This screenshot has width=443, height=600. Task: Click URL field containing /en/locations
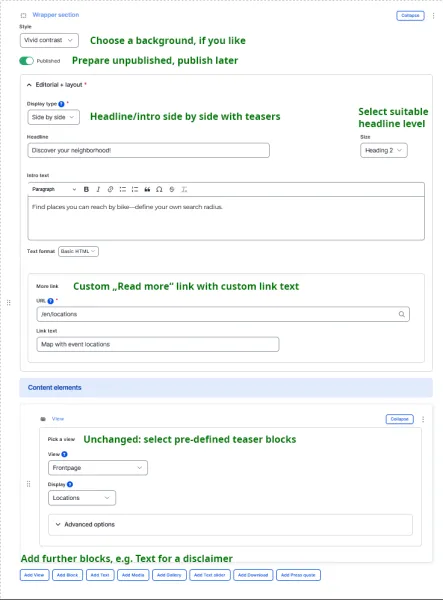click(223, 314)
